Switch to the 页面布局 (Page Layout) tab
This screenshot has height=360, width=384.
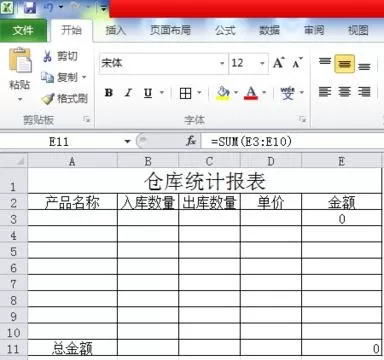(170, 30)
